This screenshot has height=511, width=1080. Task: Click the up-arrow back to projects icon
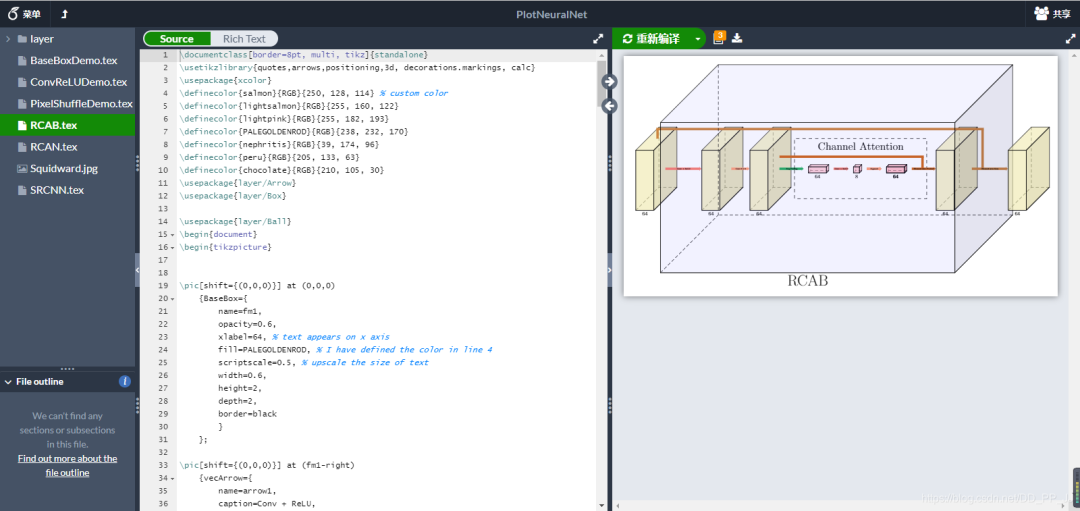click(x=65, y=14)
